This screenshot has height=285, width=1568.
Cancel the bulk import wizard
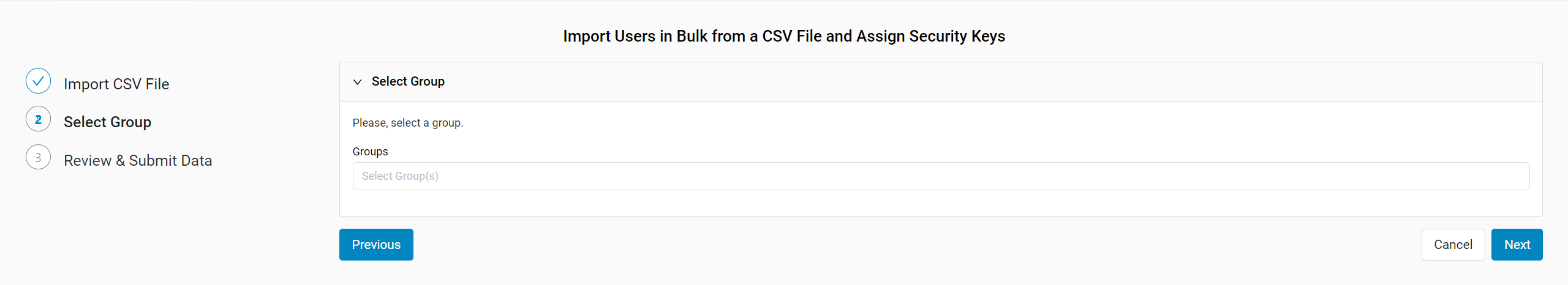coord(1453,245)
